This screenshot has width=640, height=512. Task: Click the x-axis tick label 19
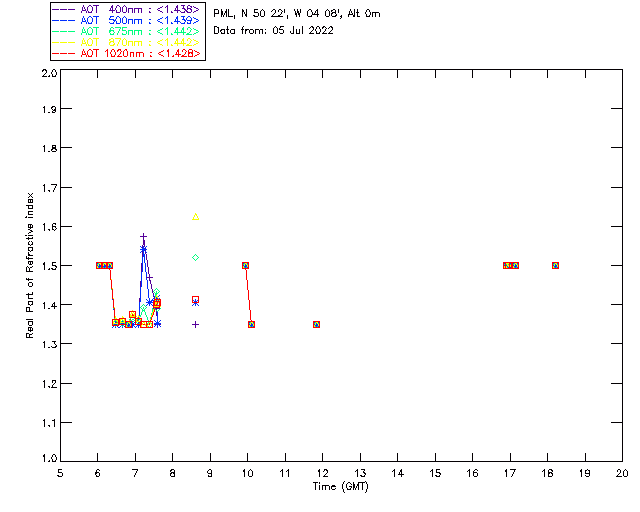click(585, 473)
